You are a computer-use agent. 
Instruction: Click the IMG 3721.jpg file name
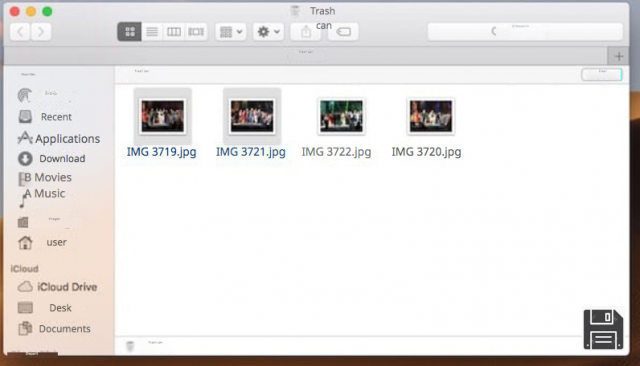[251, 152]
